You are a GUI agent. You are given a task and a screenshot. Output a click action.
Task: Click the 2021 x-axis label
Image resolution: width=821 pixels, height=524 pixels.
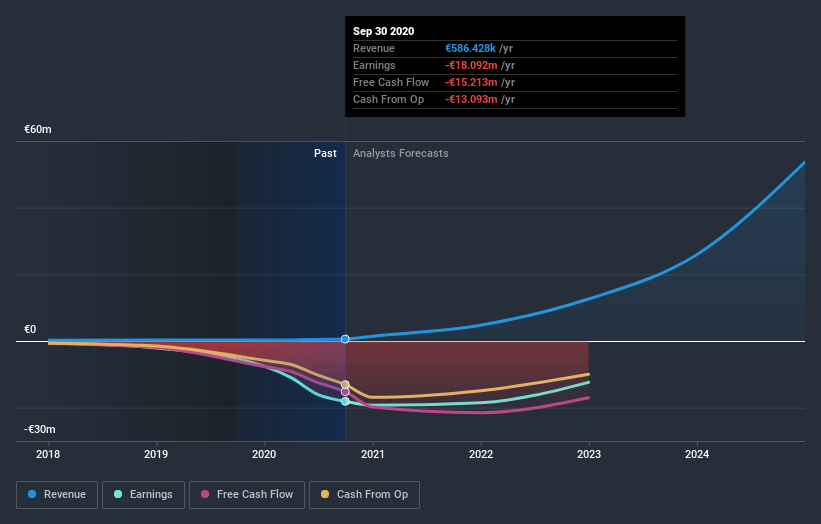click(373, 454)
